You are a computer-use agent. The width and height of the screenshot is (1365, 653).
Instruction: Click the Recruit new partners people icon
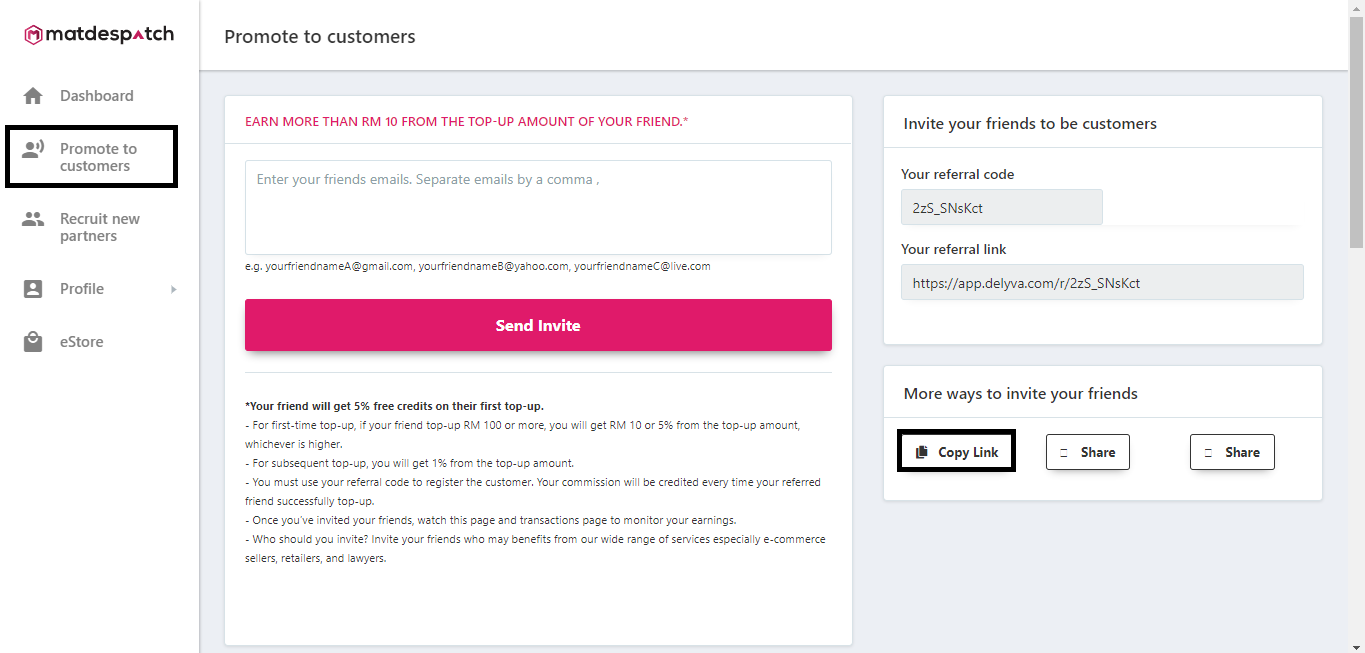click(33, 219)
